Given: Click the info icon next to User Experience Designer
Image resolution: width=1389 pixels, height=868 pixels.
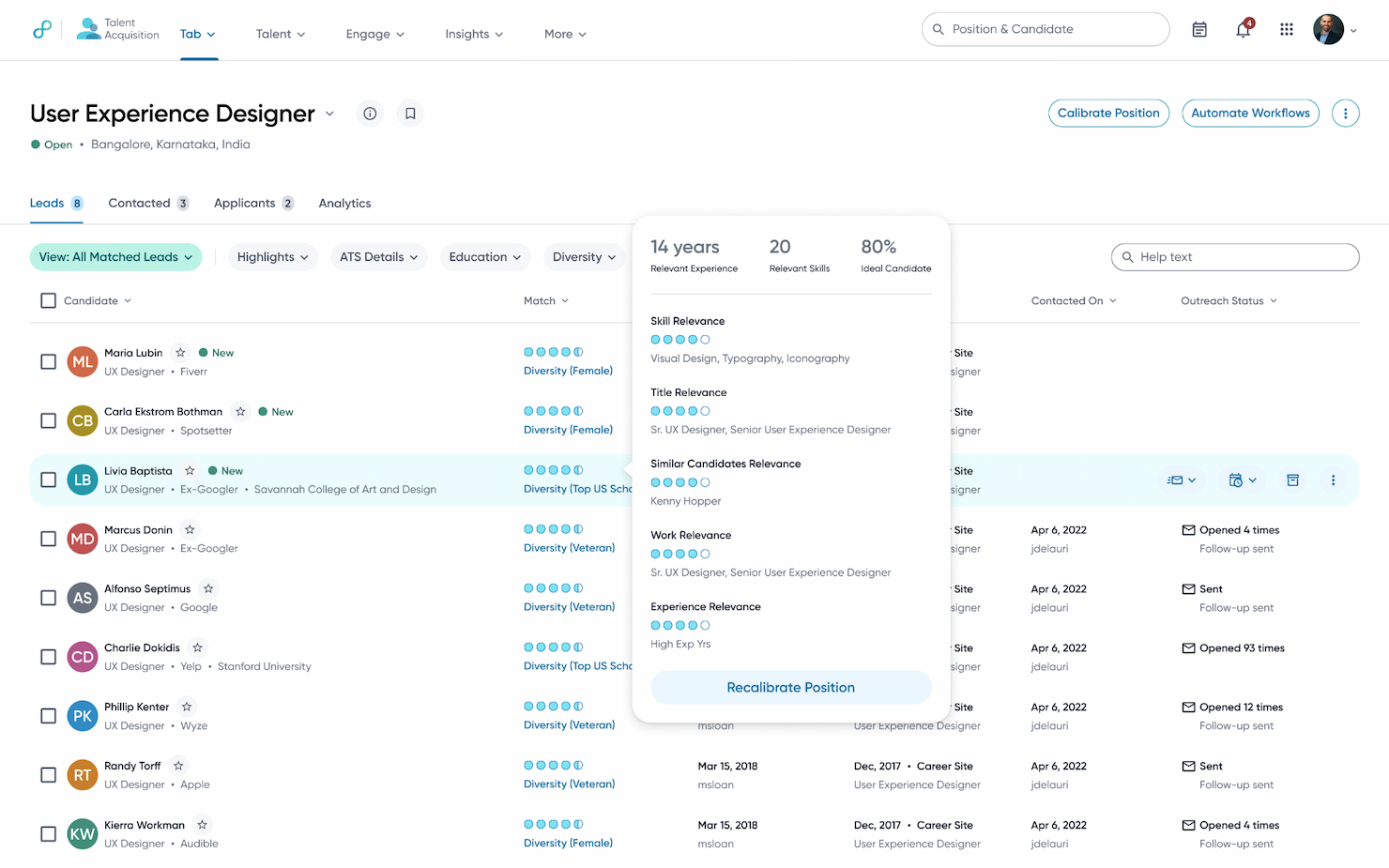Looking at the screenshot, I should tap(370, 113).
